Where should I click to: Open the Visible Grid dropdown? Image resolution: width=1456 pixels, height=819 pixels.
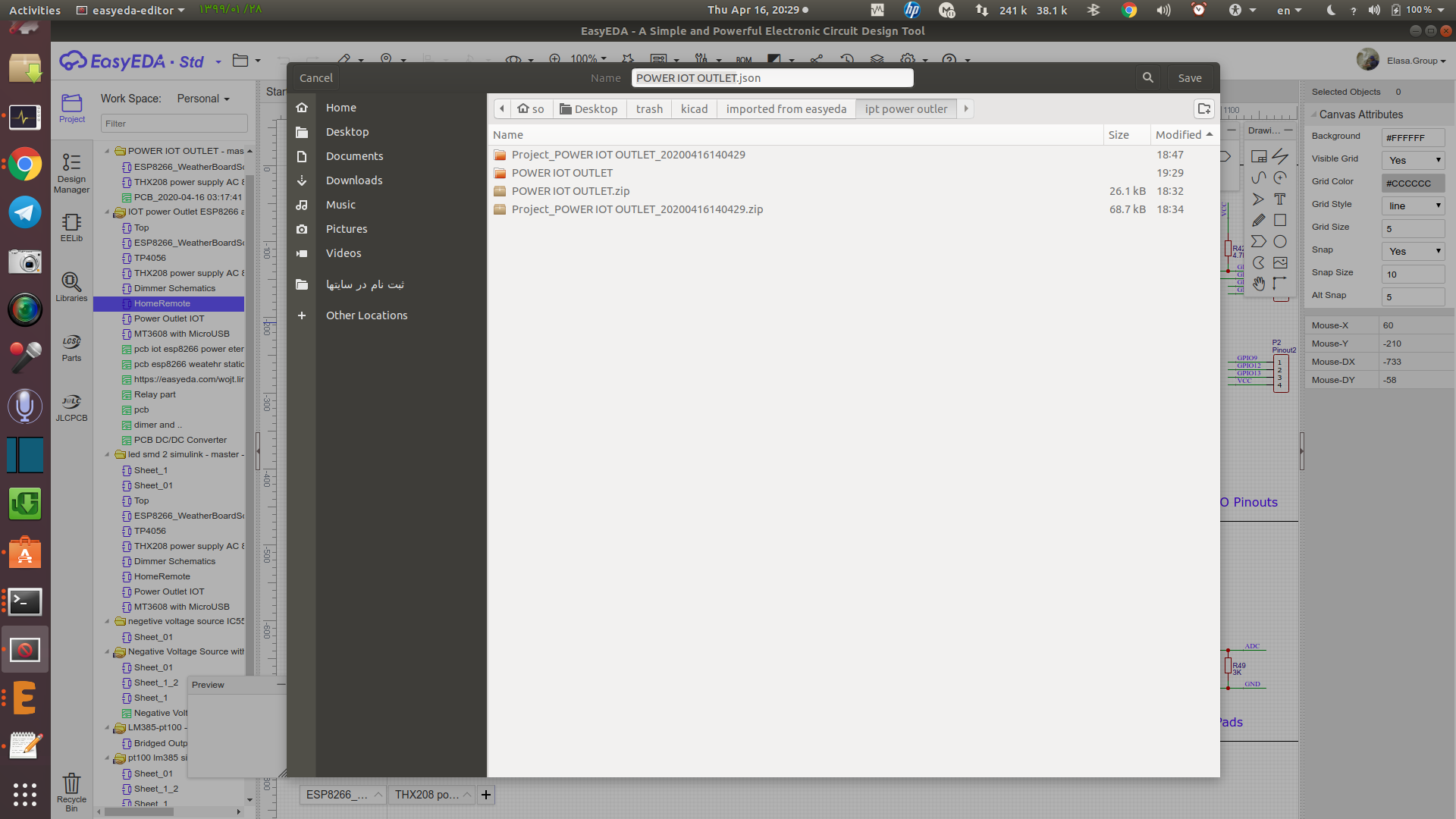(x=1414, y=160)
